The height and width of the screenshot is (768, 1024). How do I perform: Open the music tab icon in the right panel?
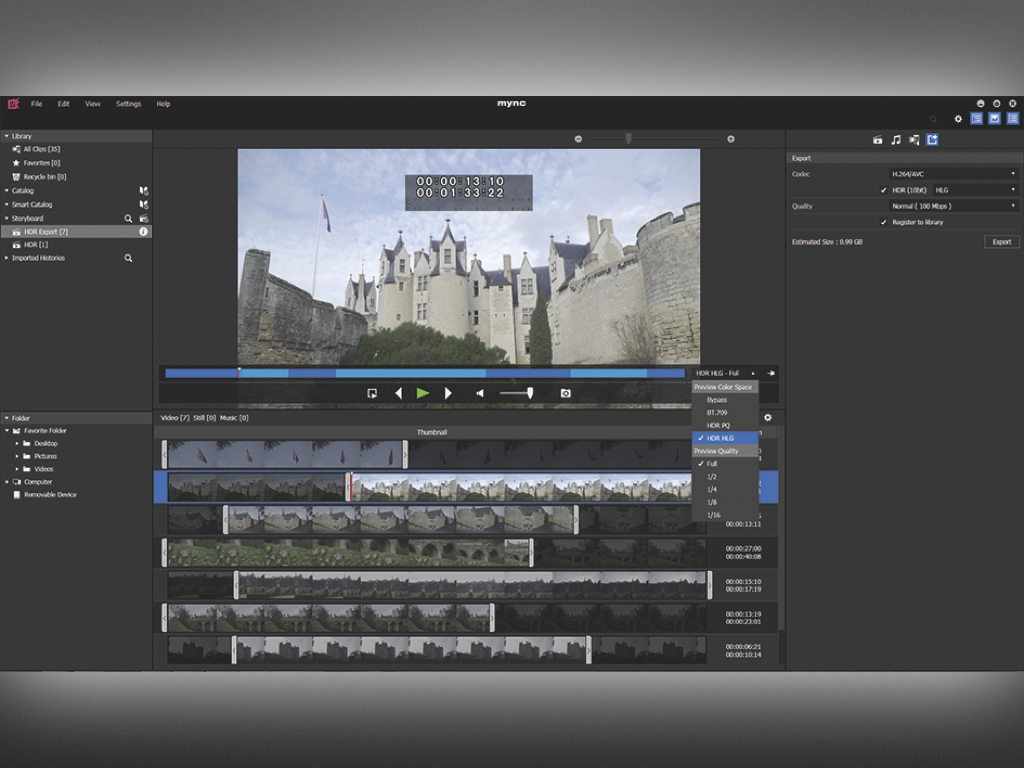click(896, 140)
